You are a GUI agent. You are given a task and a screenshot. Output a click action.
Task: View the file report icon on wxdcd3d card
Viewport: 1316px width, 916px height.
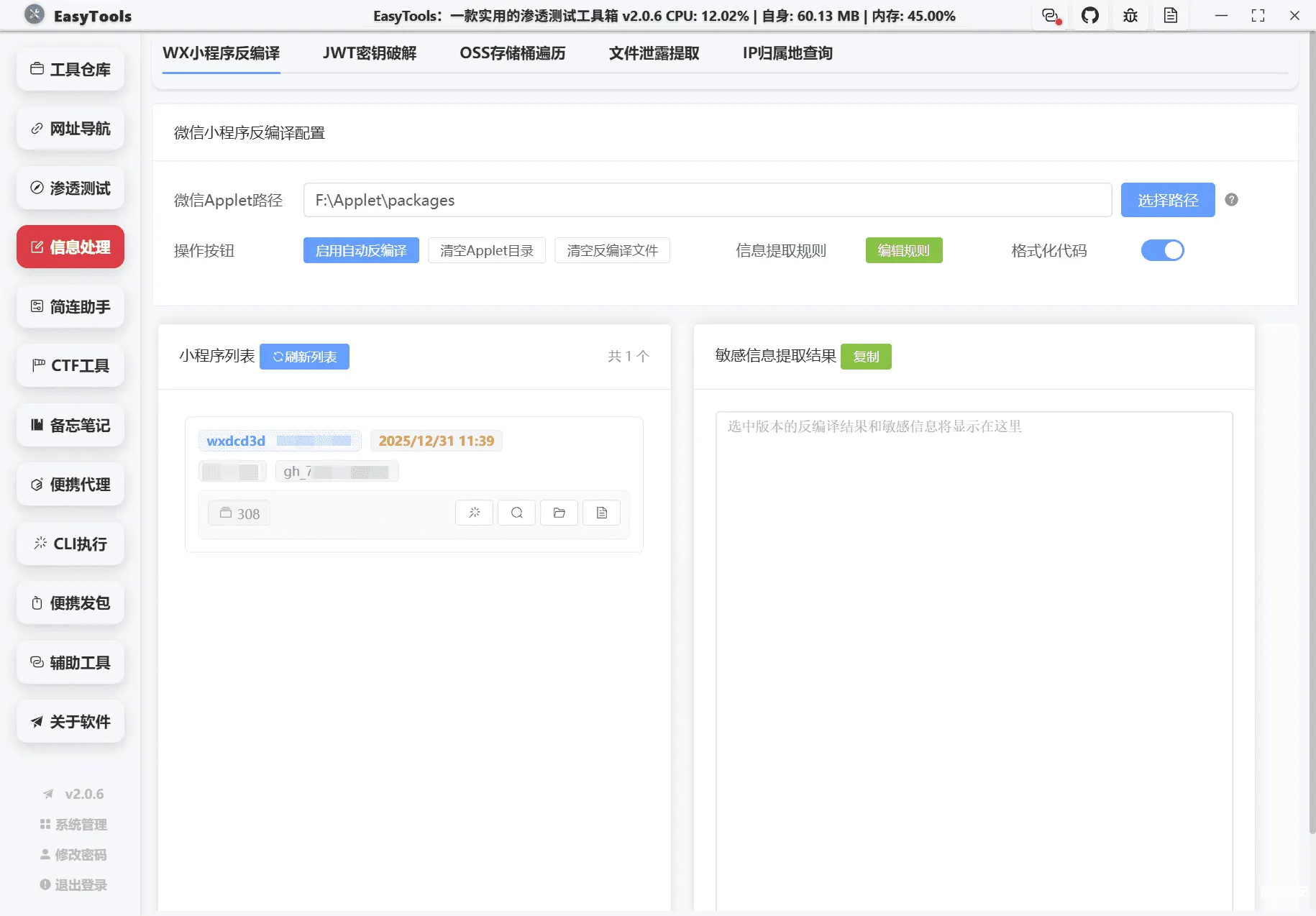(x=601, y=513)
